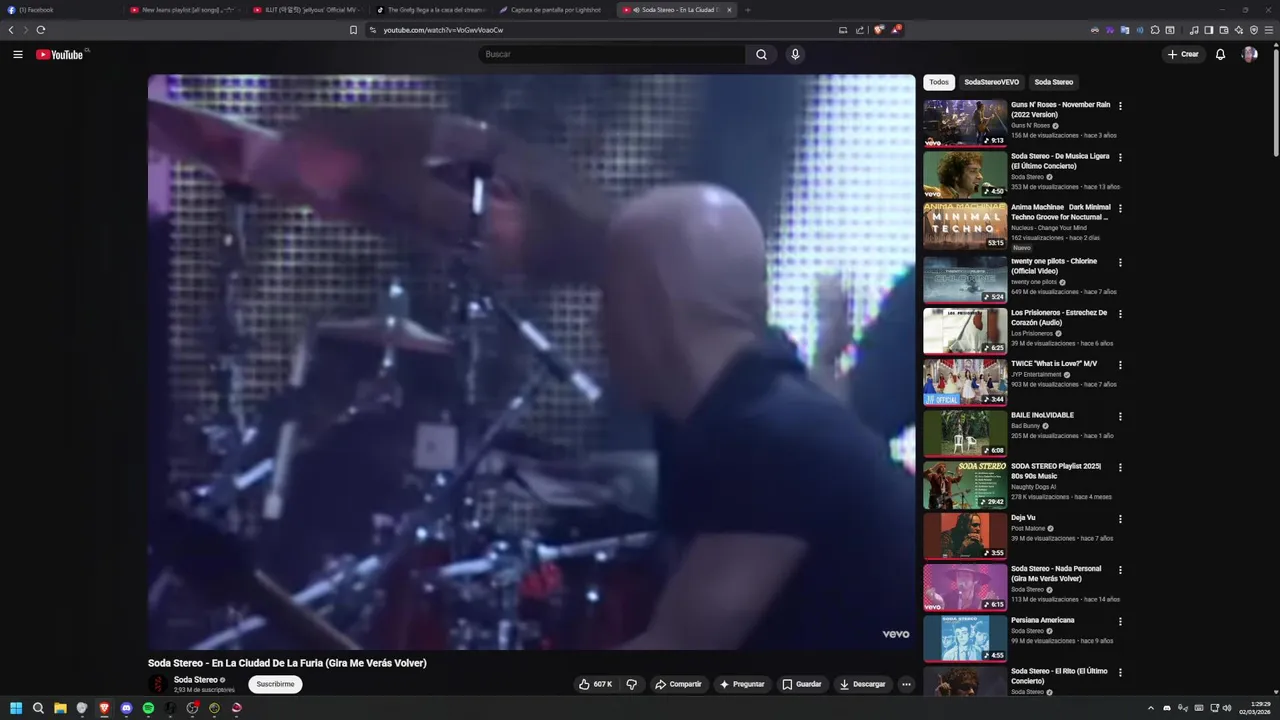This screenshot has width=1280, height=720.
Task: Bookmark this page in address bar
Action: coord(353,30)
